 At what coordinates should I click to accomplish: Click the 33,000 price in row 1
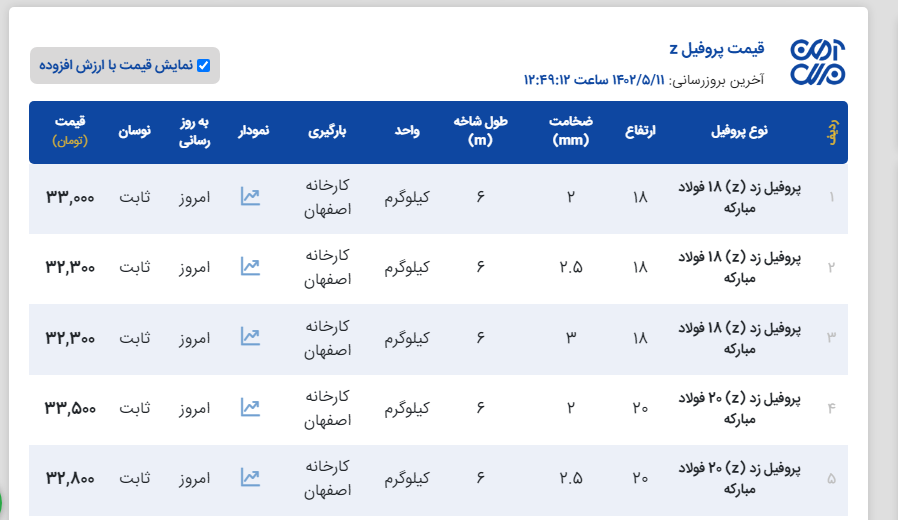click(70, 197)
